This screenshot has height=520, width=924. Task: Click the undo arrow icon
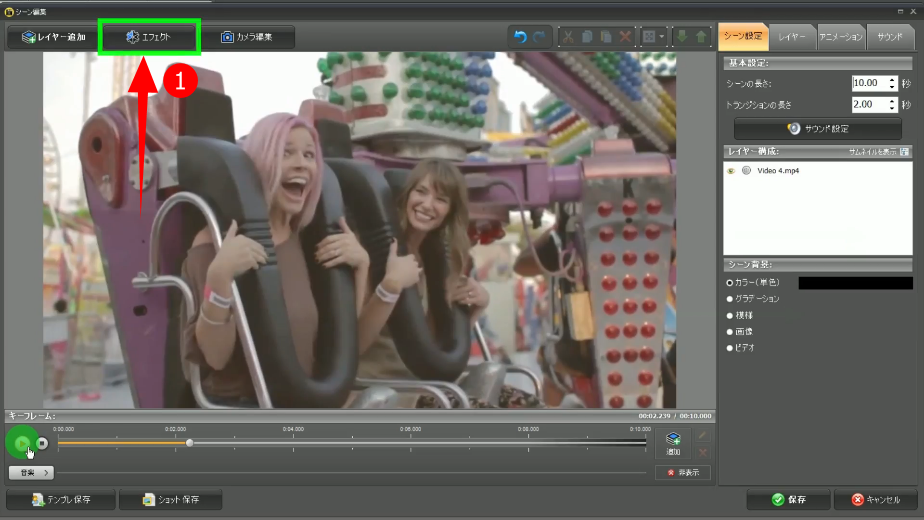(x=520, y=37)
